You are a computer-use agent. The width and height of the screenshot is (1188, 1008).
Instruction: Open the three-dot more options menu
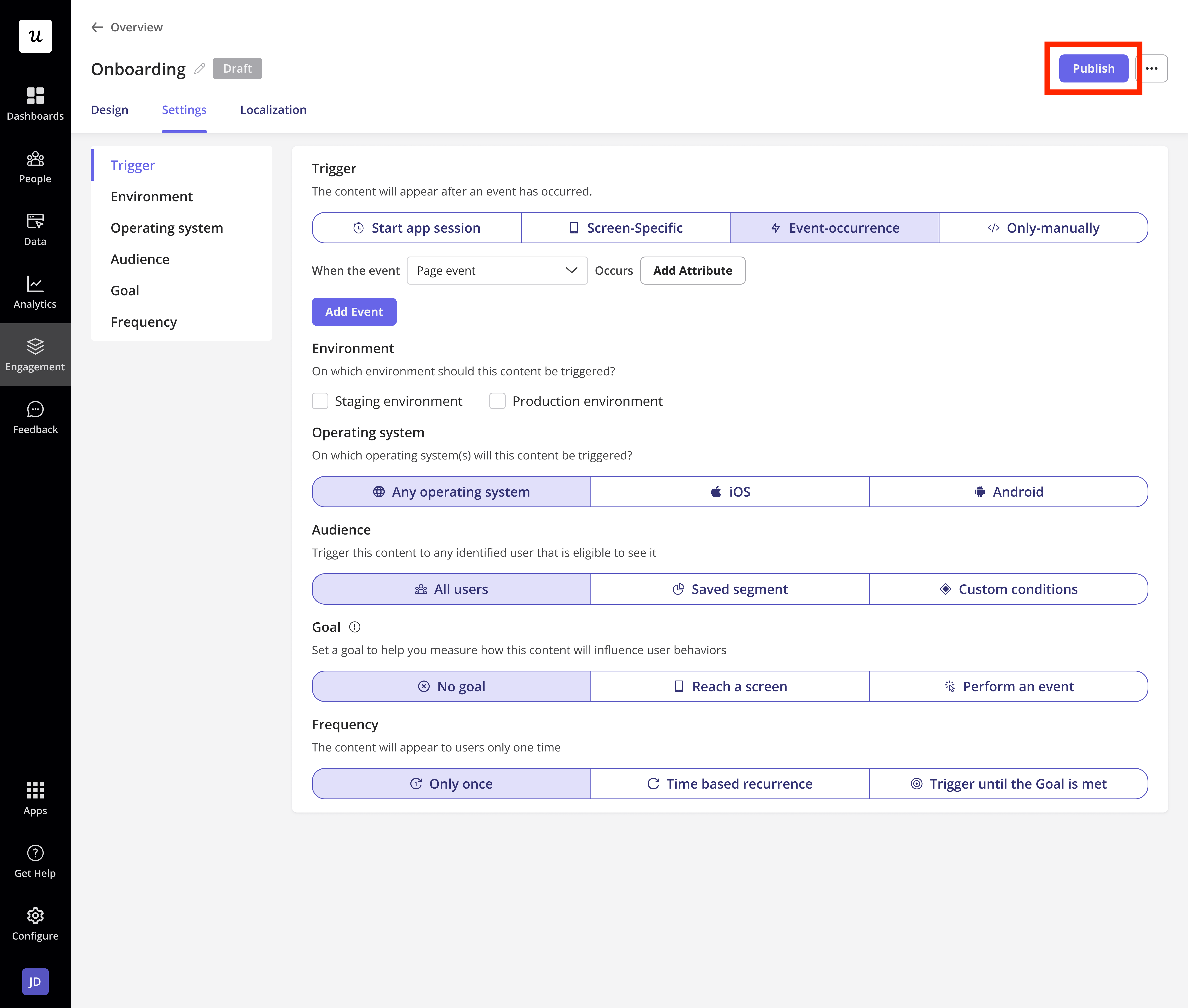point(1152,69)
